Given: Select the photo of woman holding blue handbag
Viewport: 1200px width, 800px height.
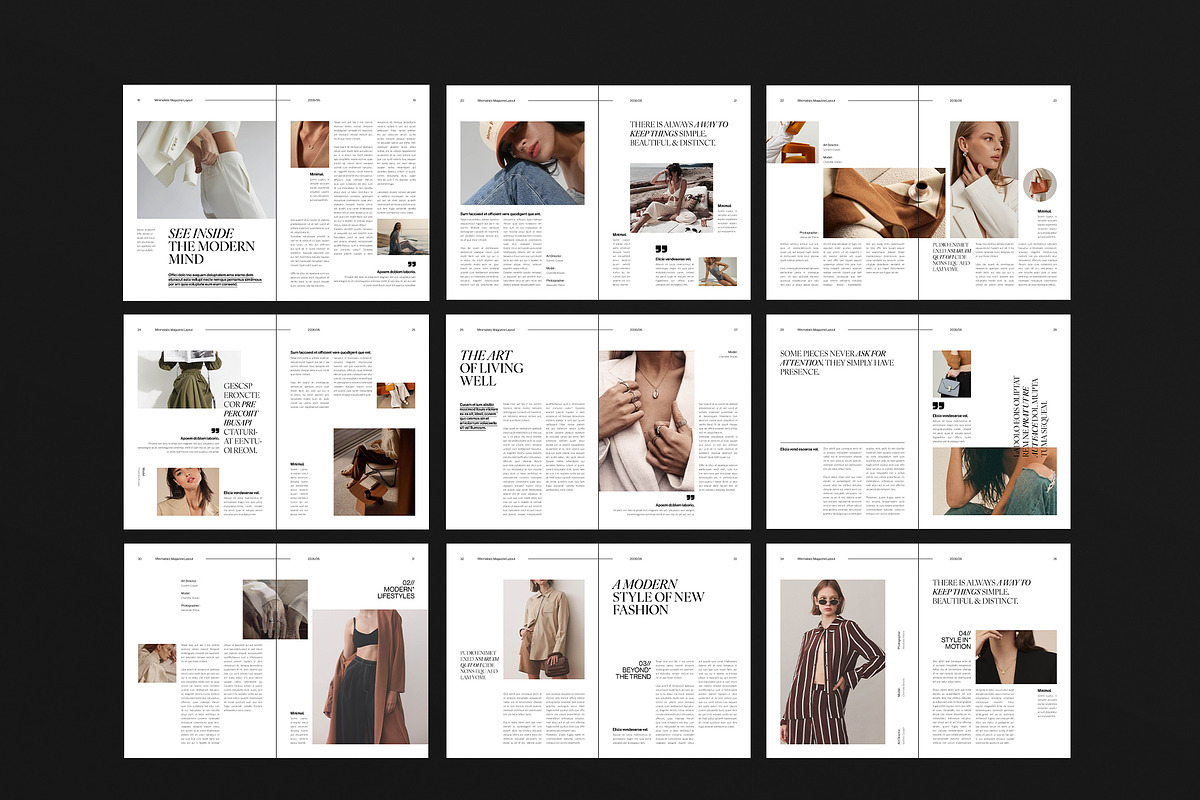Looking at the screenshot, I should (951, 375).
